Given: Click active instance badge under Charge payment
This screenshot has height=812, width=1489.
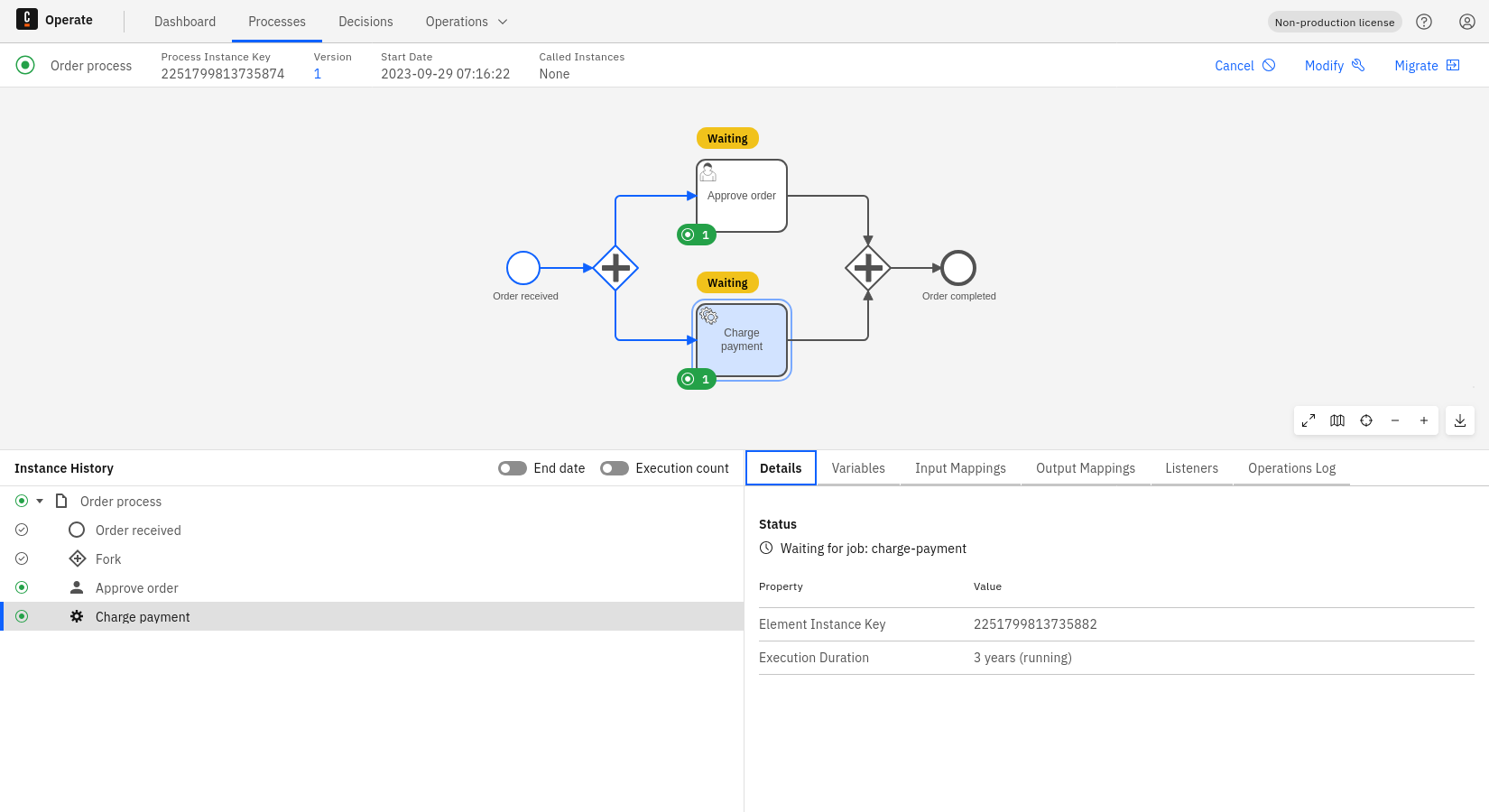Looking at the screenshot, I should [x=697, y=379].
